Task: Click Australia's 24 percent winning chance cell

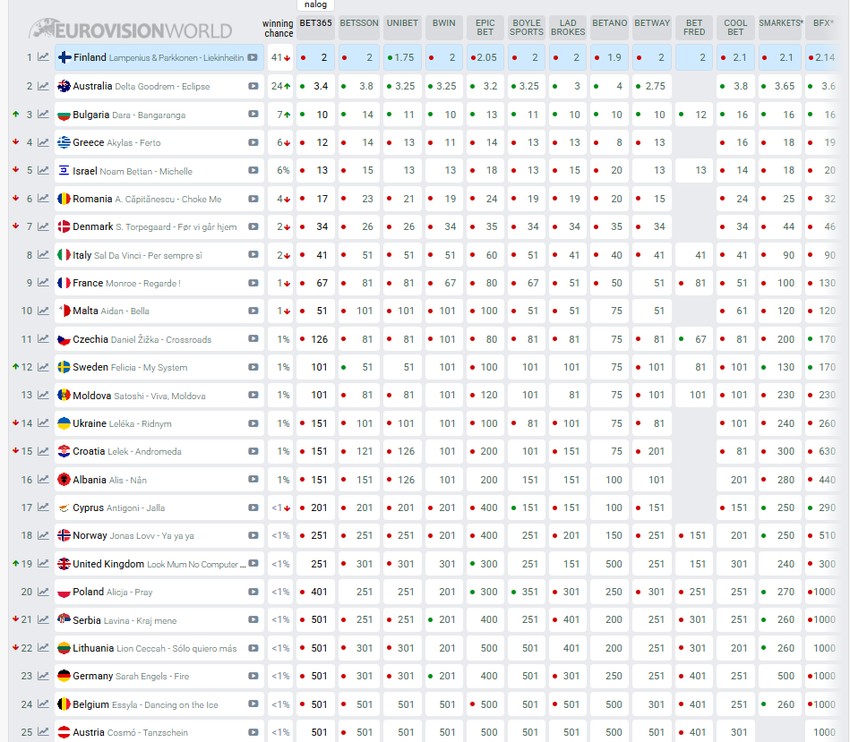Action: [x=280, y=86]
